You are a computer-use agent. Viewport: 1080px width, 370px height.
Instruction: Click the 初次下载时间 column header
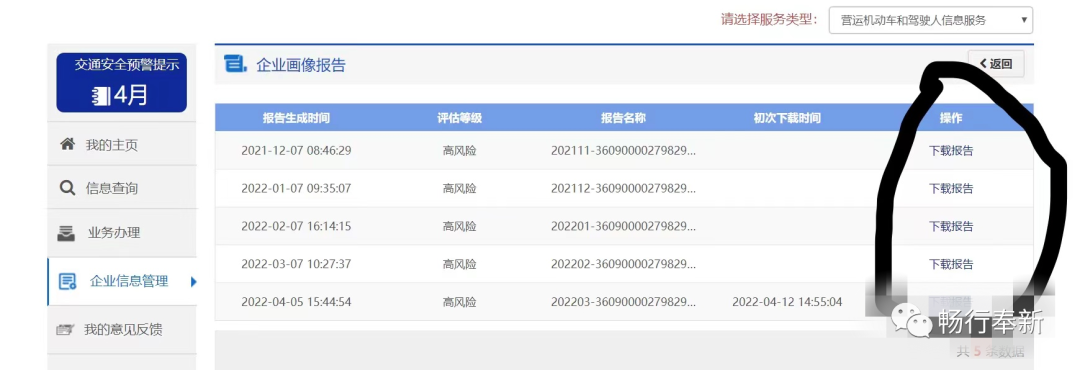click(787, 118)
